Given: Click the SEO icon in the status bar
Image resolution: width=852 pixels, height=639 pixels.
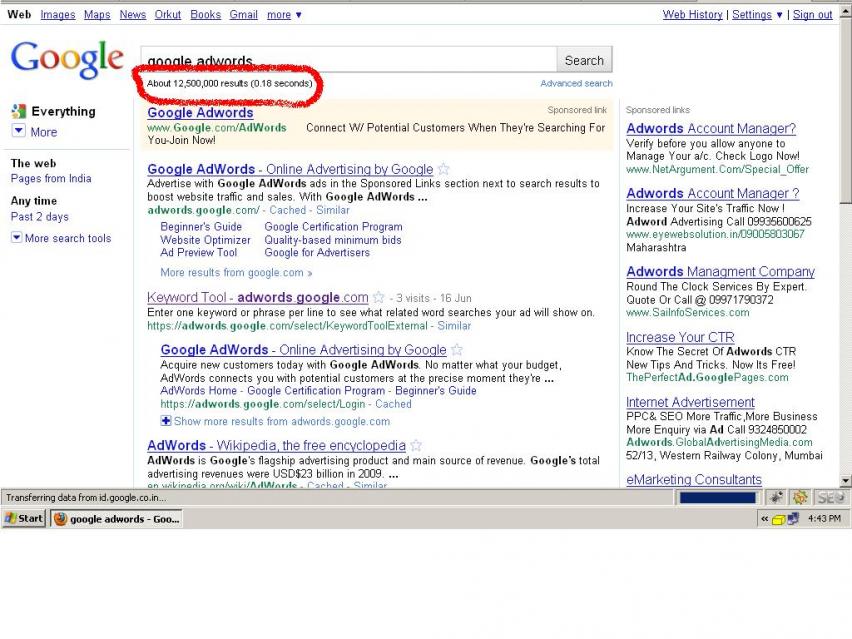Looking at the screenshot, I should tap(831, 497).
